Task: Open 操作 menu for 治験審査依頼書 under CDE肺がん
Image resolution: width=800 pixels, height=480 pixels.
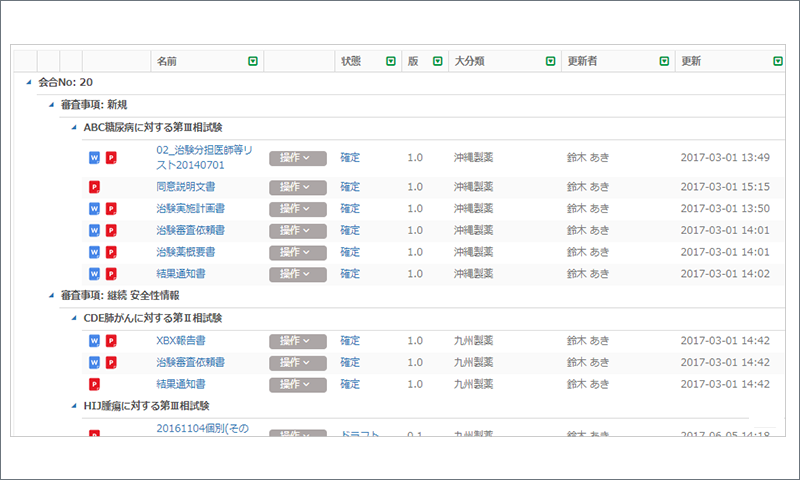Action: point(298,363)
